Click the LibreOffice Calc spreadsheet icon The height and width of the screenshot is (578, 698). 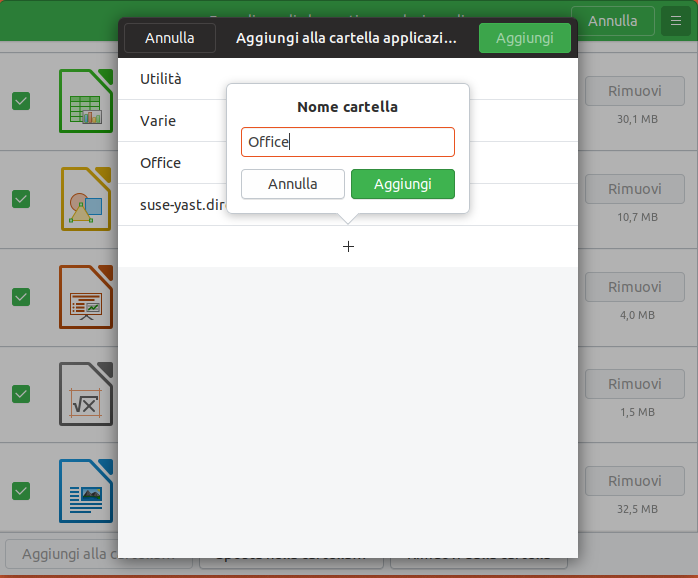pyautogui.click(x=86, y=101)
